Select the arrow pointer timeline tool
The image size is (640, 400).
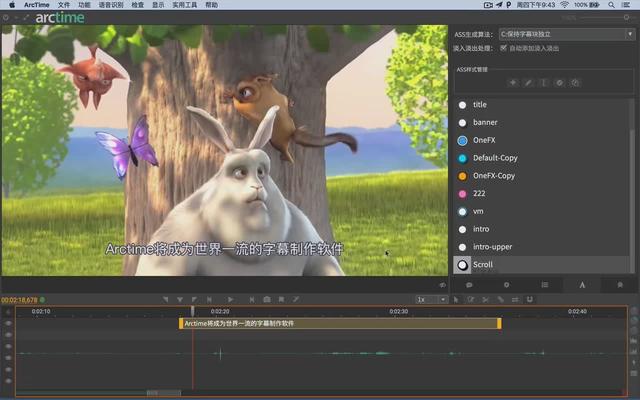456,300
